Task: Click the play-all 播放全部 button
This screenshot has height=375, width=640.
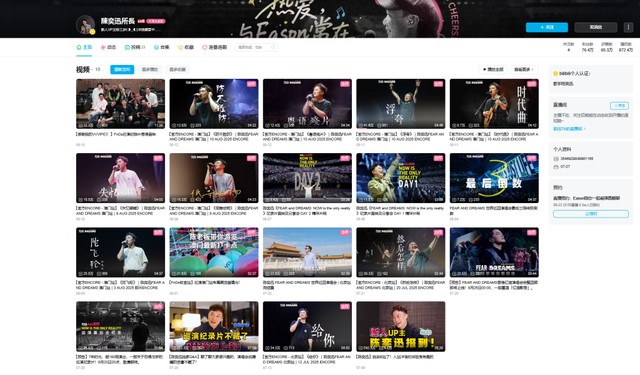Action: 493,69
